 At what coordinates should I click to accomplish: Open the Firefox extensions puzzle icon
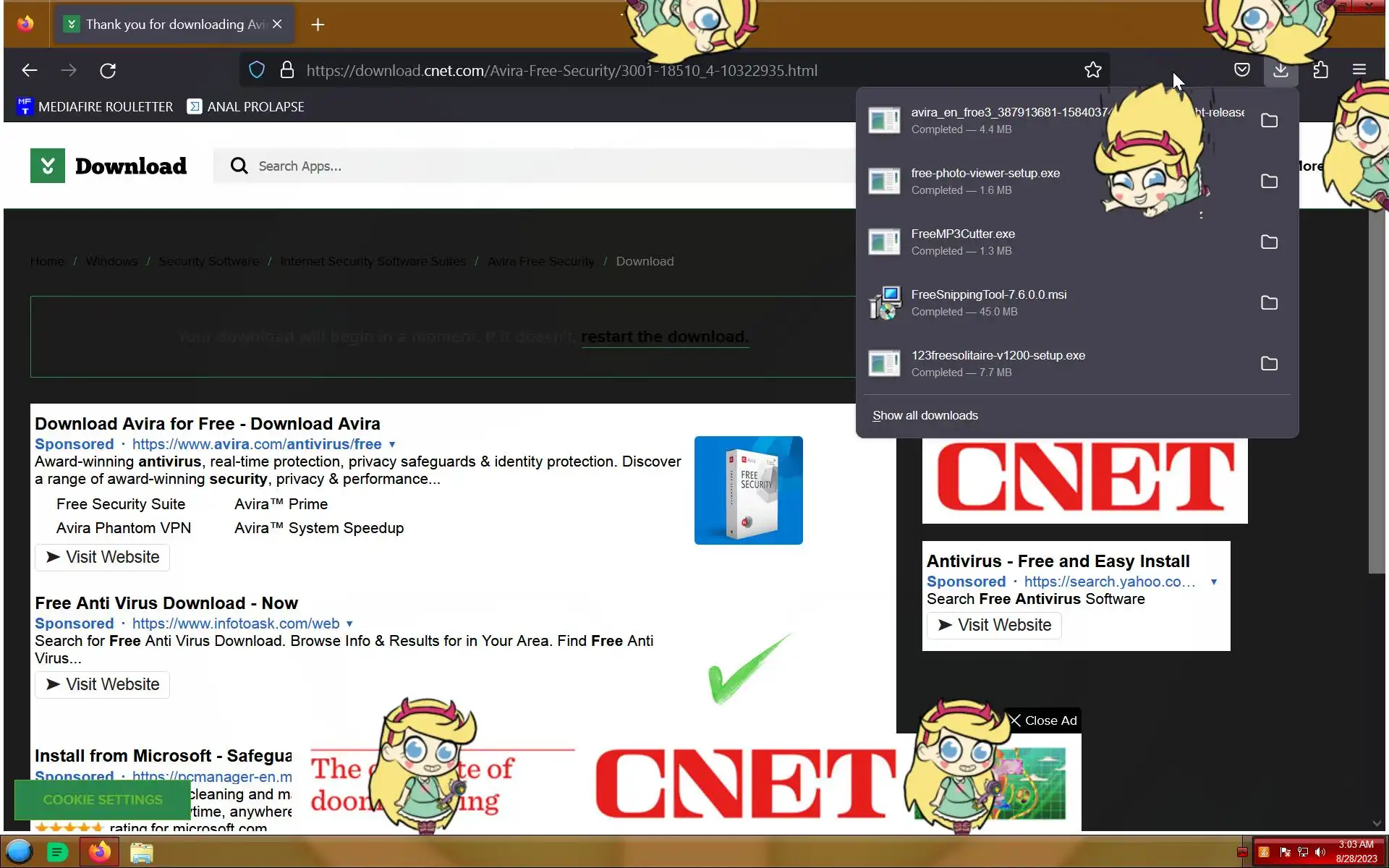click(x=1320, y=70)
